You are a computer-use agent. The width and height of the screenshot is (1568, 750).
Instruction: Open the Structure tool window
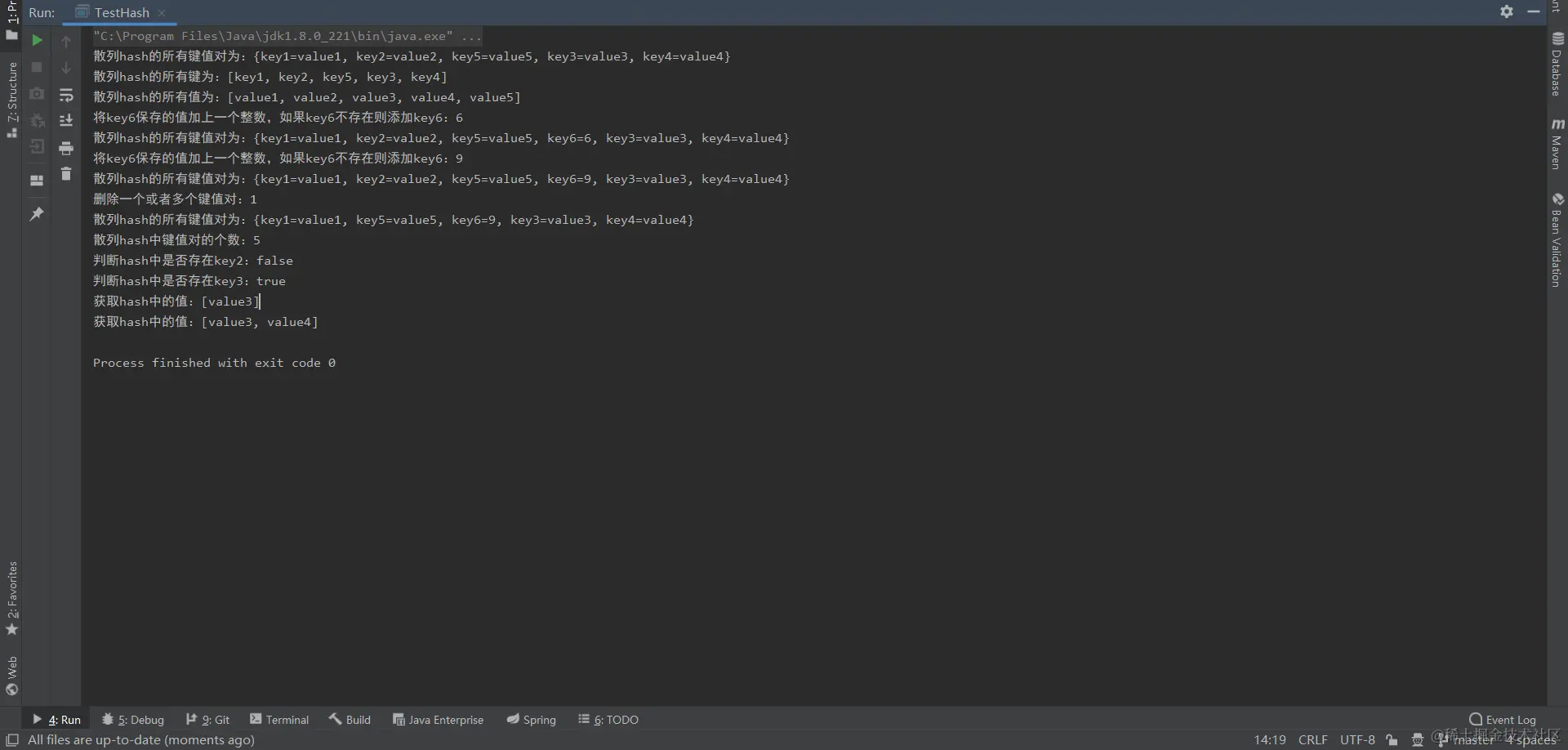tap(11, 100)
